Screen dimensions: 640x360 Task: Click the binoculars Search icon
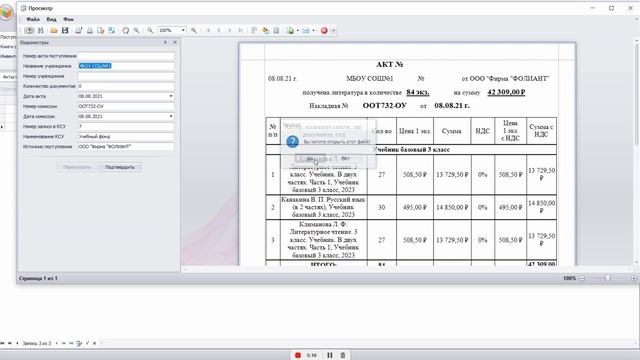40,30
